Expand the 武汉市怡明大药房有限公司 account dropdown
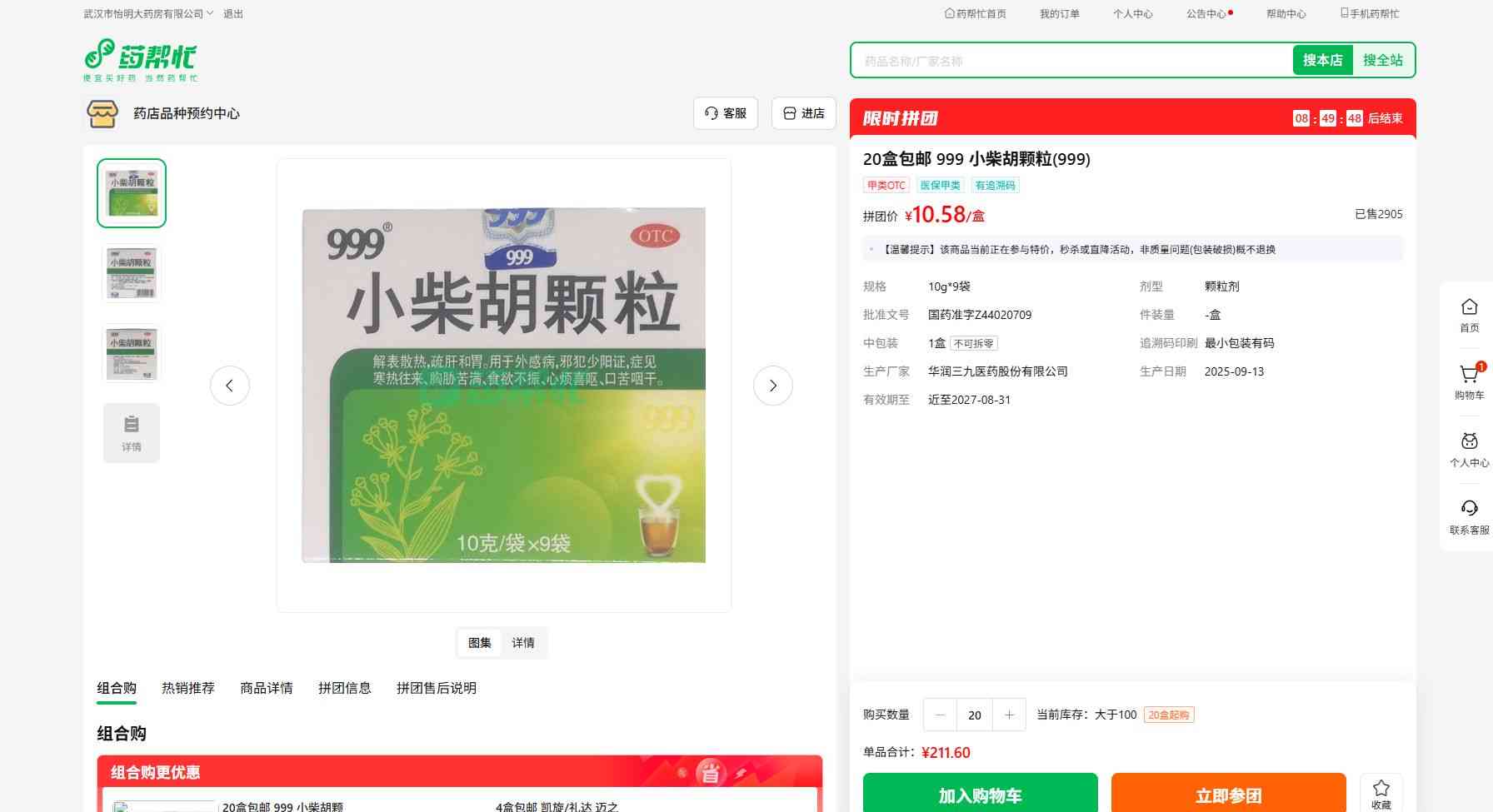The width and height of the screenshot is (1493, 812). pos(148,13)
